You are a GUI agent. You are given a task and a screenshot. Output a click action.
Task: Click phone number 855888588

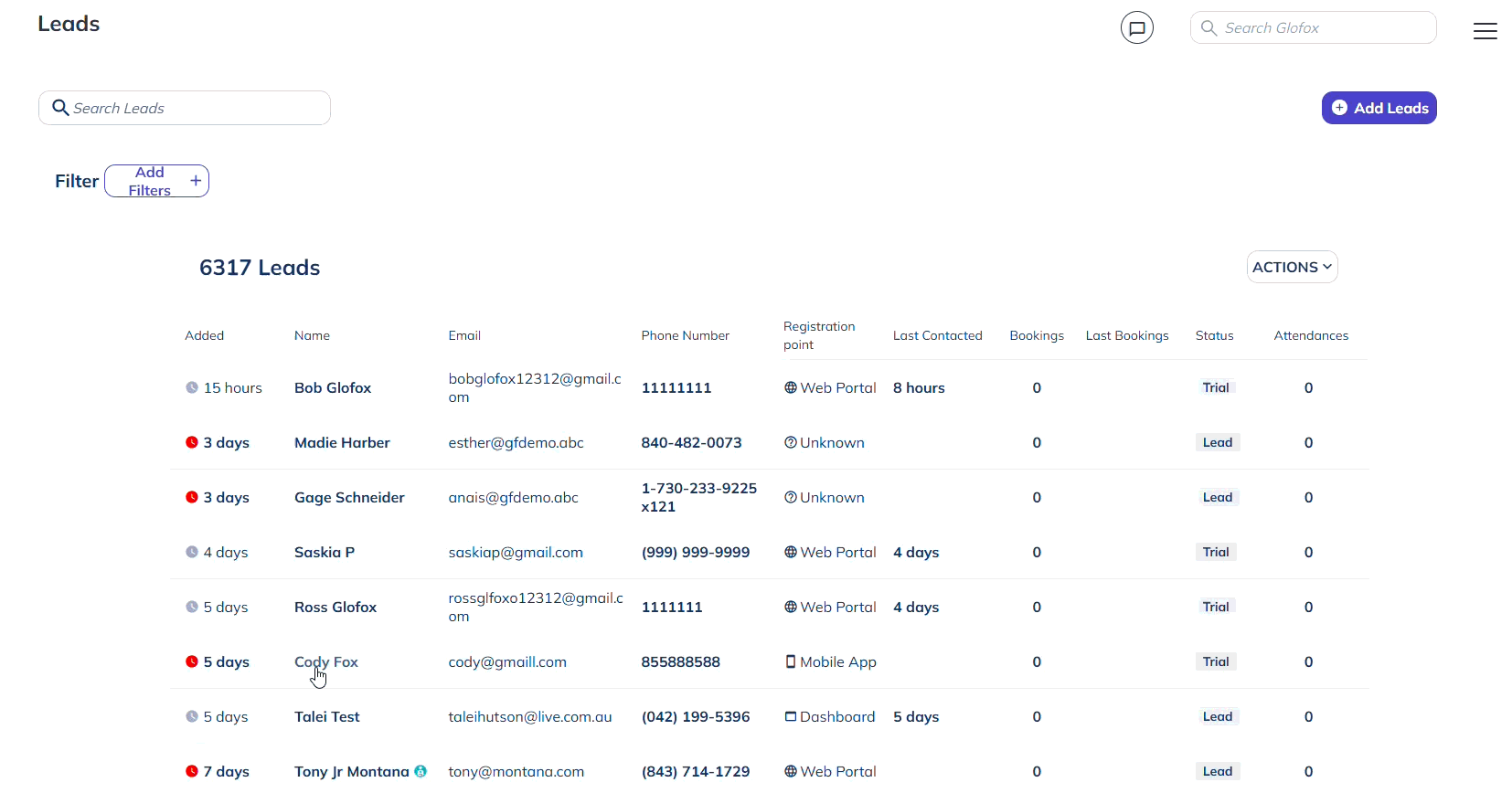pyautogui.click(x=680, y=661)
